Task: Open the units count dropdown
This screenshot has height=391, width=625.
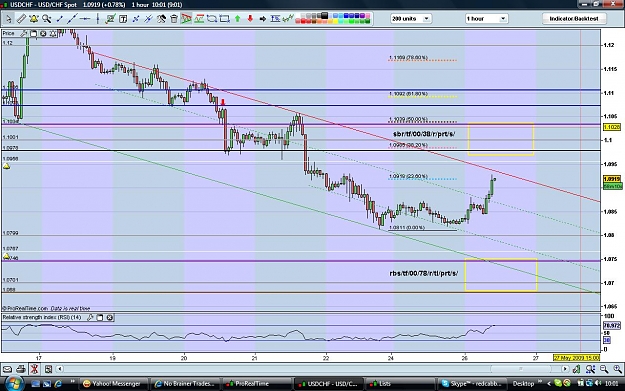Action: pyautogui.click(x=411, y=18)
